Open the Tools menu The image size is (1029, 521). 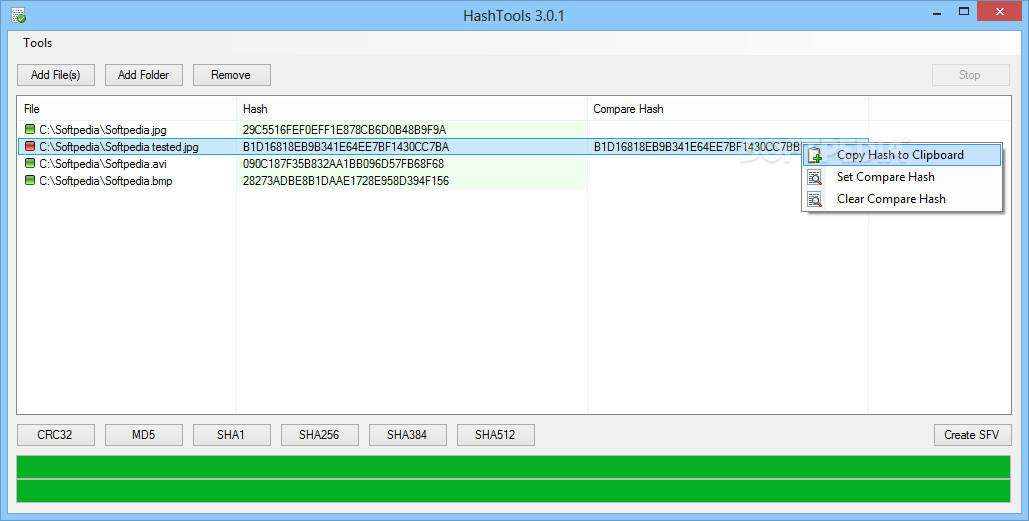coord(37,43)
